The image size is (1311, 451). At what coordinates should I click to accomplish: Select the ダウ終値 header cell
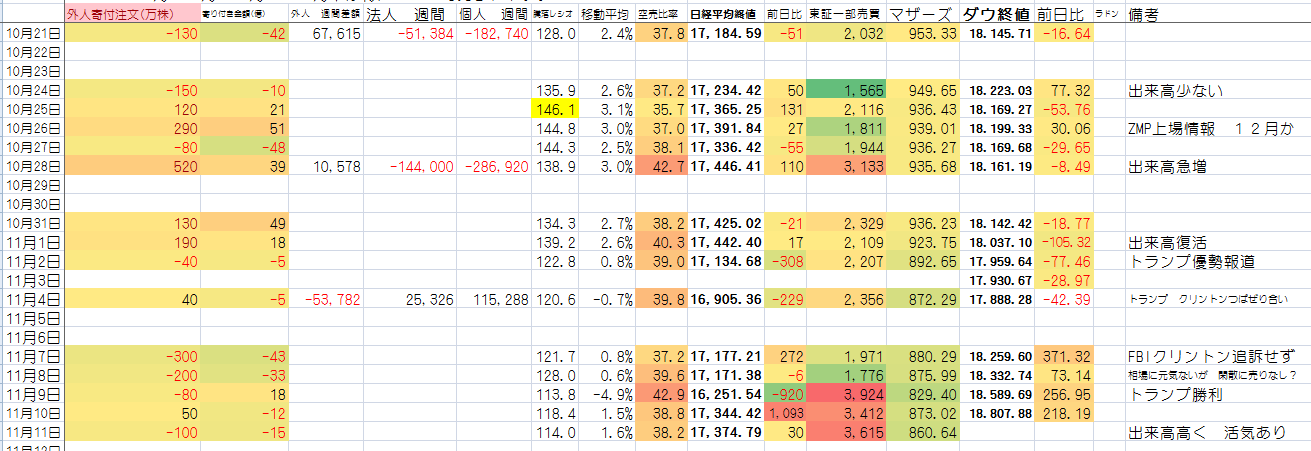coord(996,14)
